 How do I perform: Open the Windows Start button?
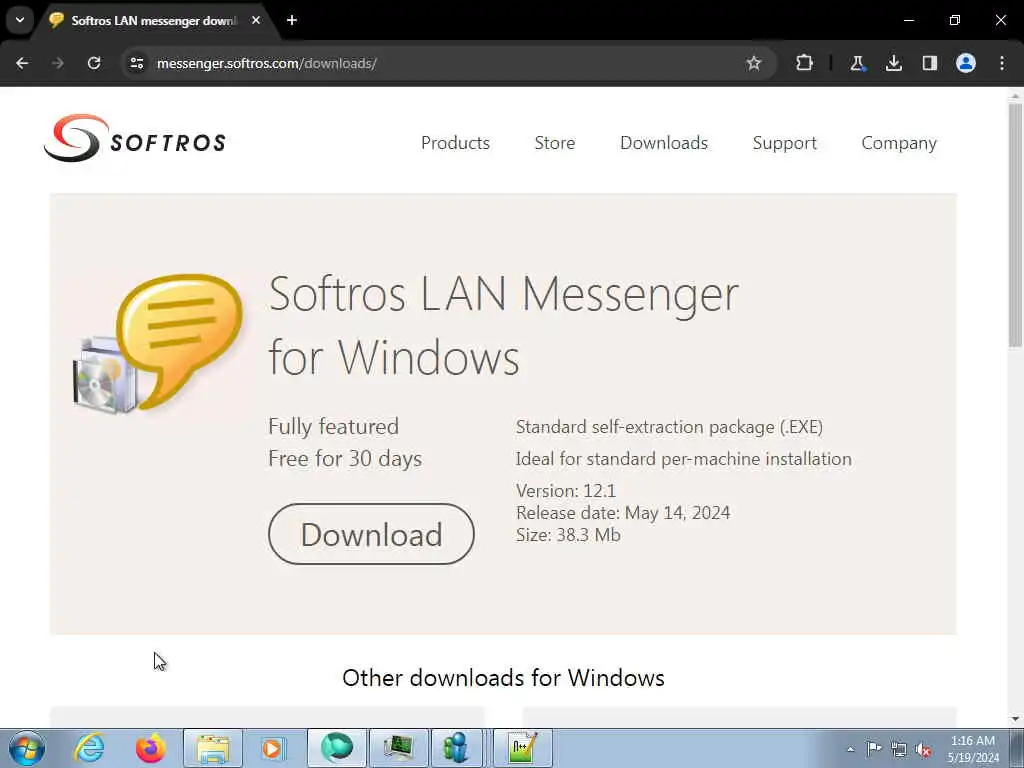click(x=27, y=748)
